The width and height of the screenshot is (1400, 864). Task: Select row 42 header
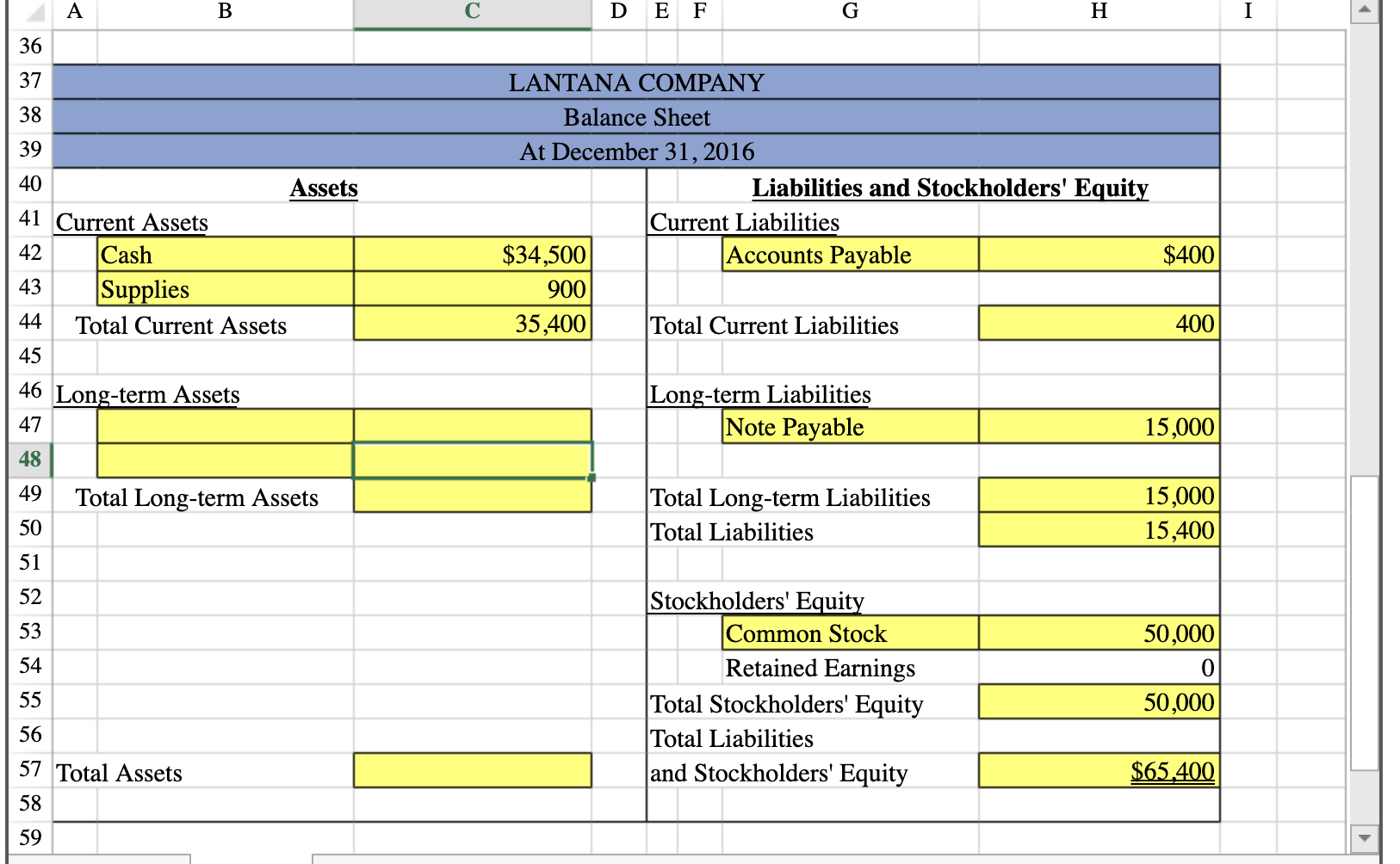28,253
